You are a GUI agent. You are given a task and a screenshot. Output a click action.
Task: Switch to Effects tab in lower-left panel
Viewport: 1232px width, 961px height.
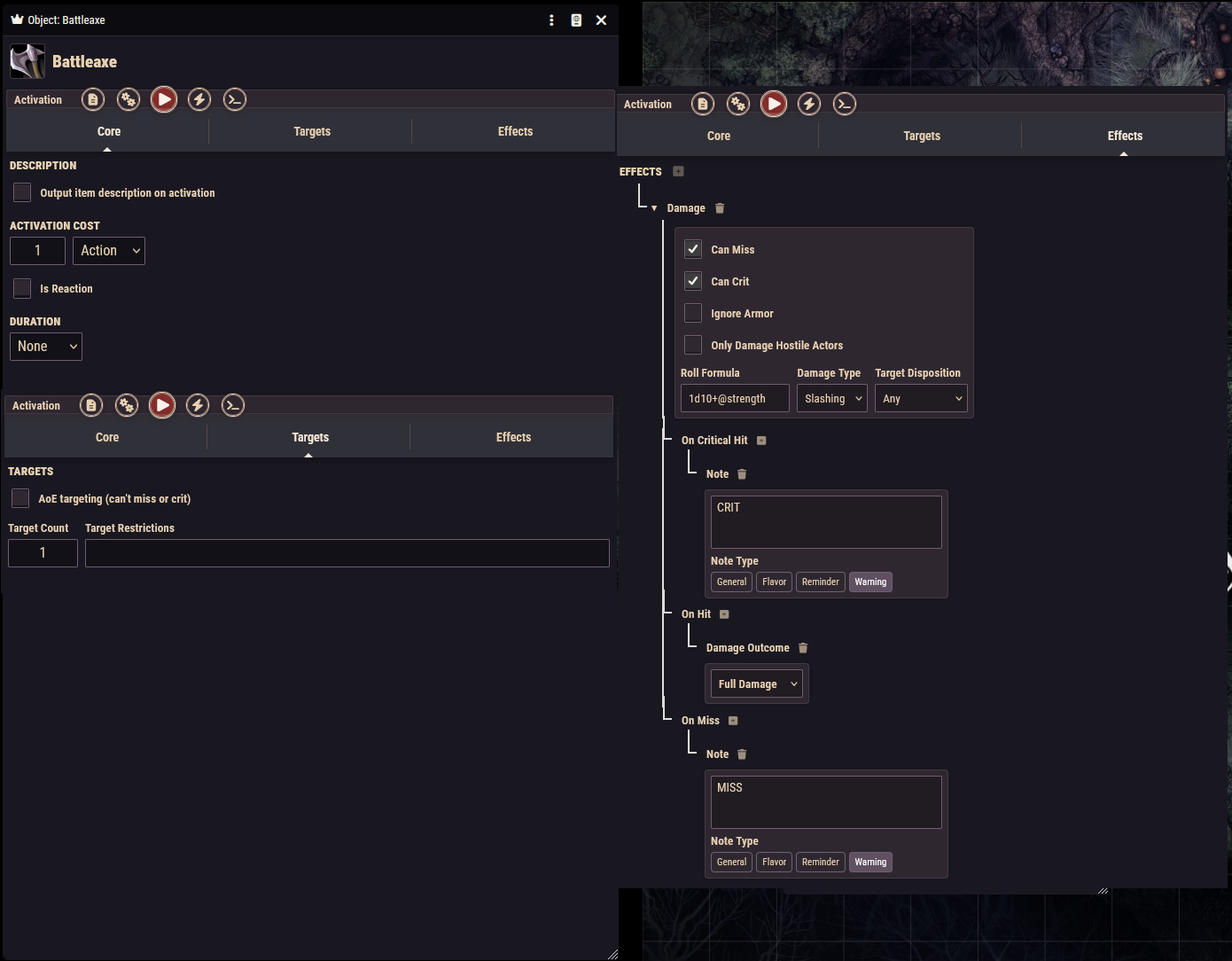click(513, 437)
